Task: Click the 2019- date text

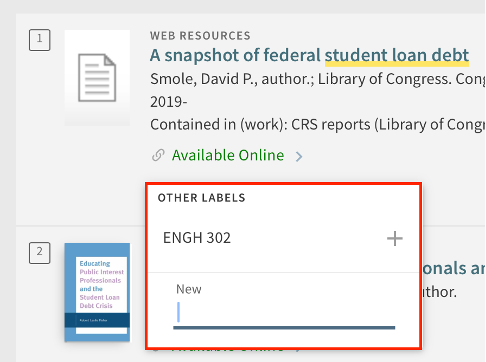Action: 169,102
